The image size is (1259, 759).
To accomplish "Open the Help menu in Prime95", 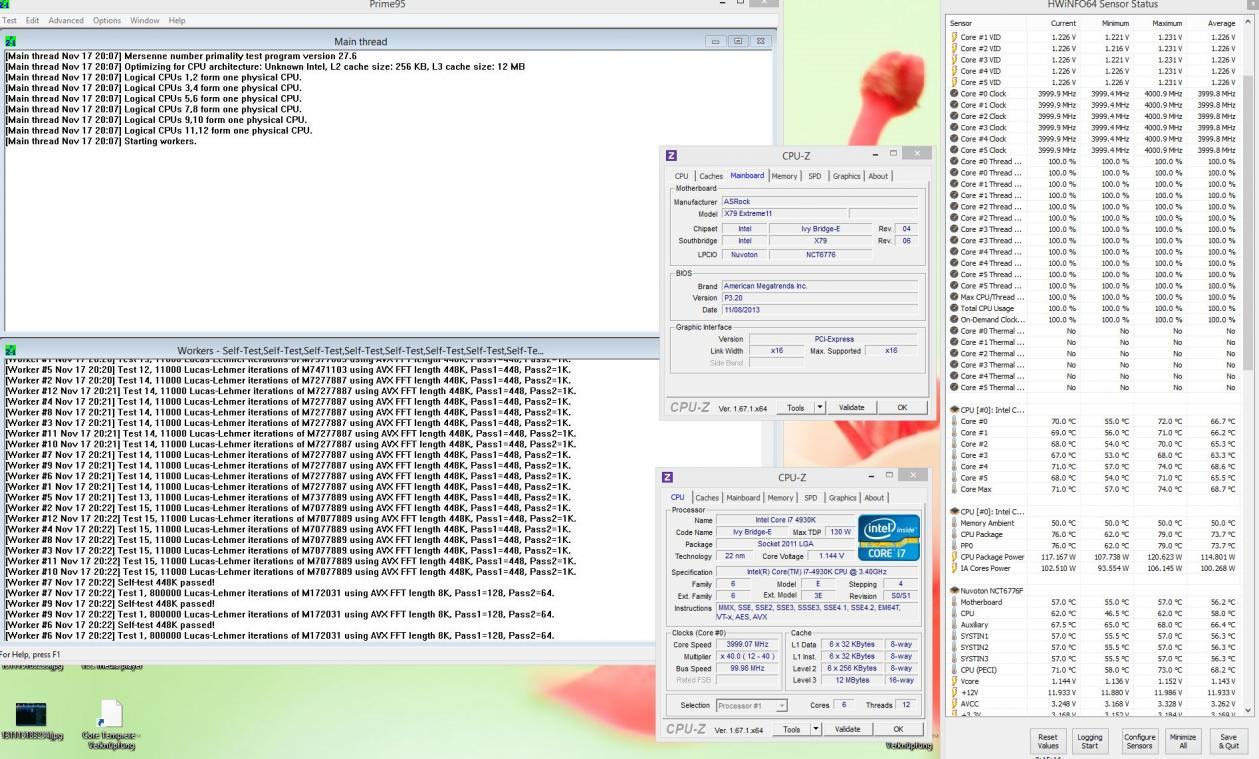I will point(177,20).
